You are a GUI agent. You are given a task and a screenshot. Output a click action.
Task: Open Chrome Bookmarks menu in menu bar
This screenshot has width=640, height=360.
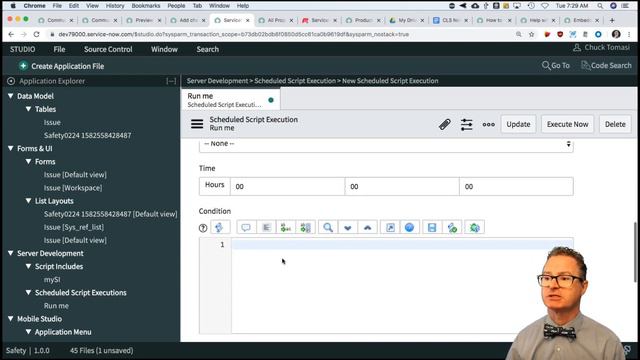(146, 6)
